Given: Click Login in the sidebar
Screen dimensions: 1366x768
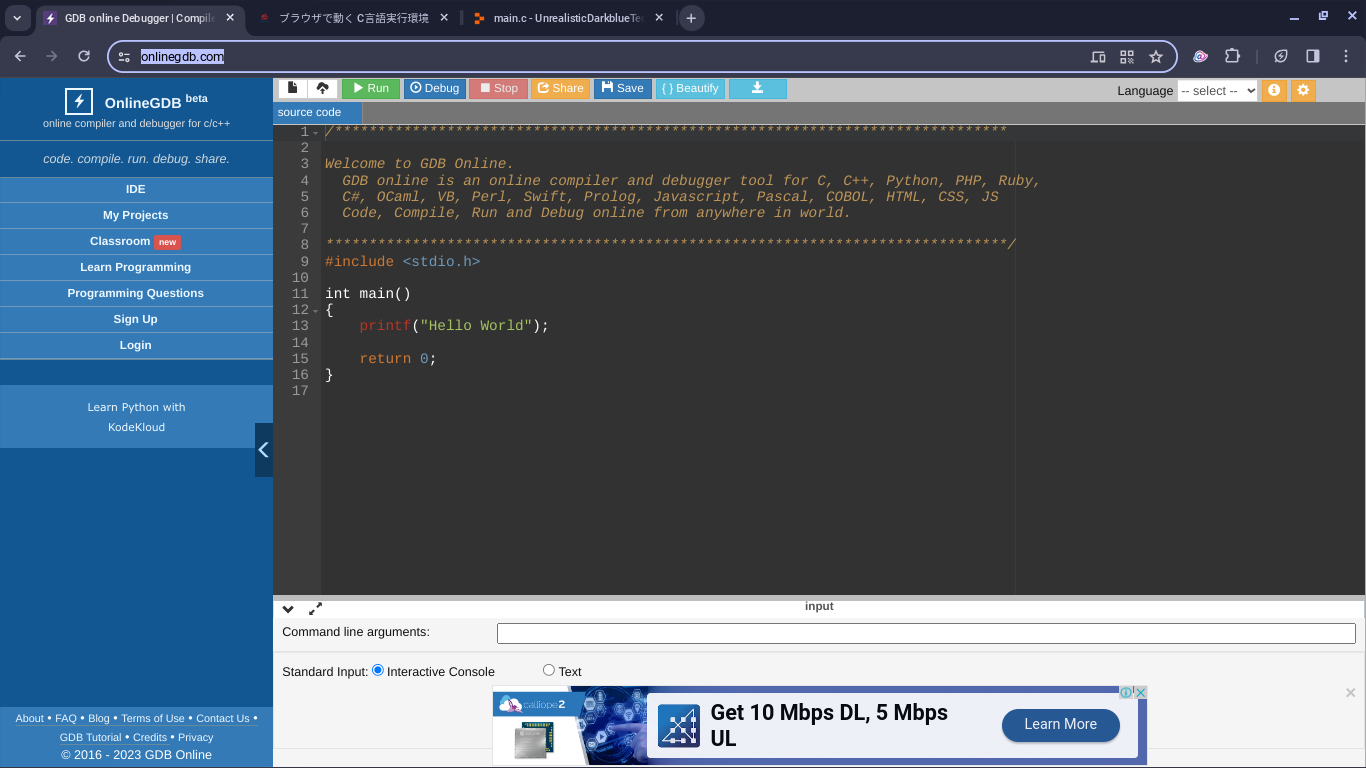Looking at the screenshot, I should point(136,345).
